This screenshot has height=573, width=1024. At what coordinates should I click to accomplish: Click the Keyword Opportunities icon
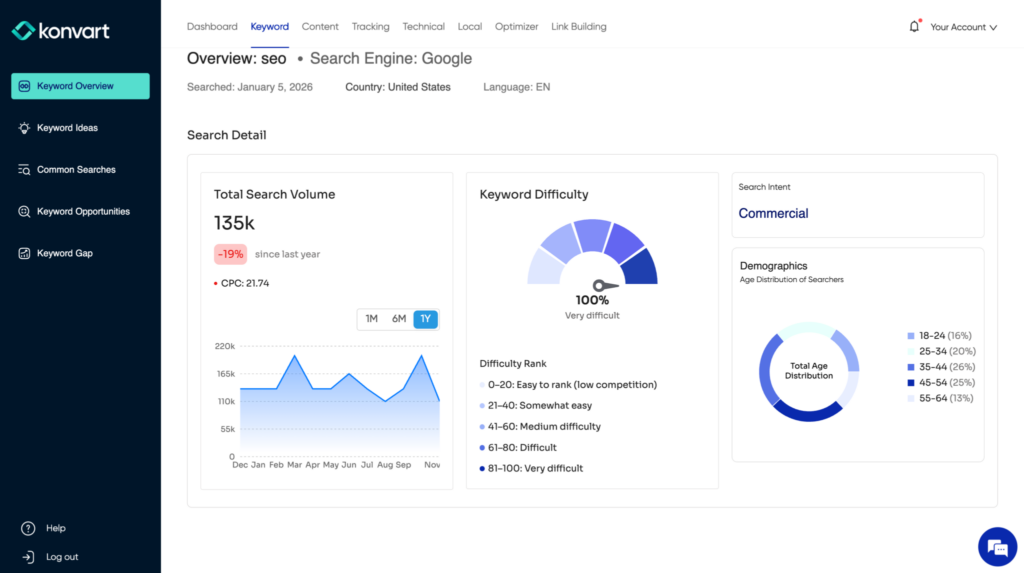[x=24, y=212]
